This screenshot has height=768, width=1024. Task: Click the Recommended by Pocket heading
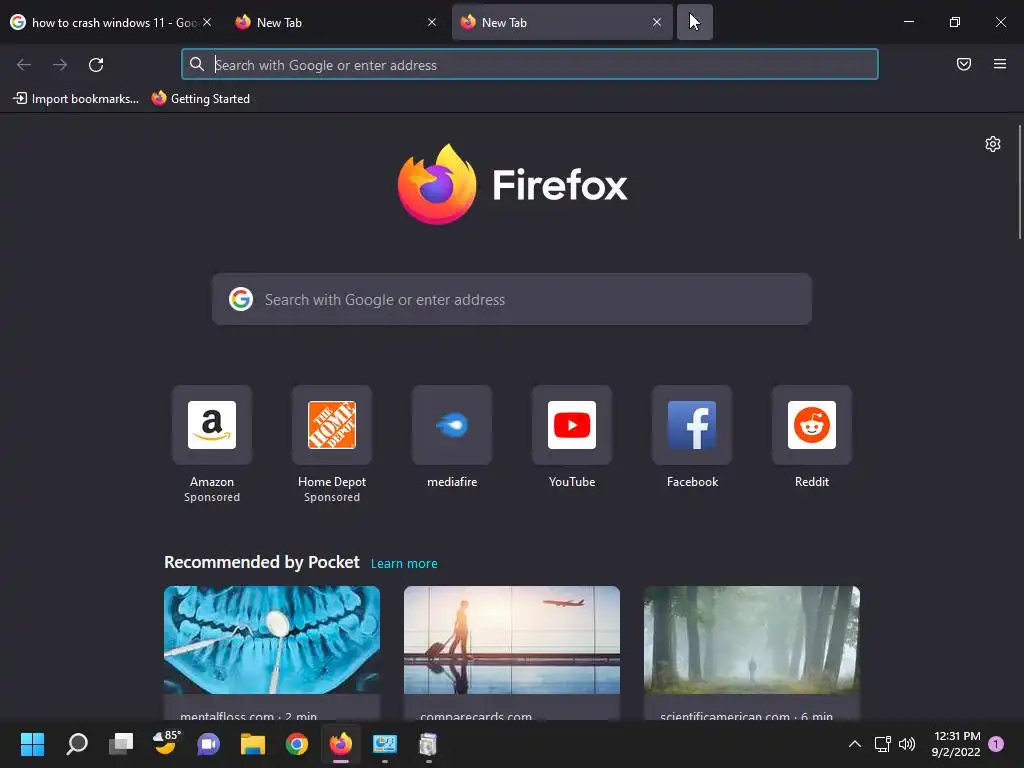(261, 562)
